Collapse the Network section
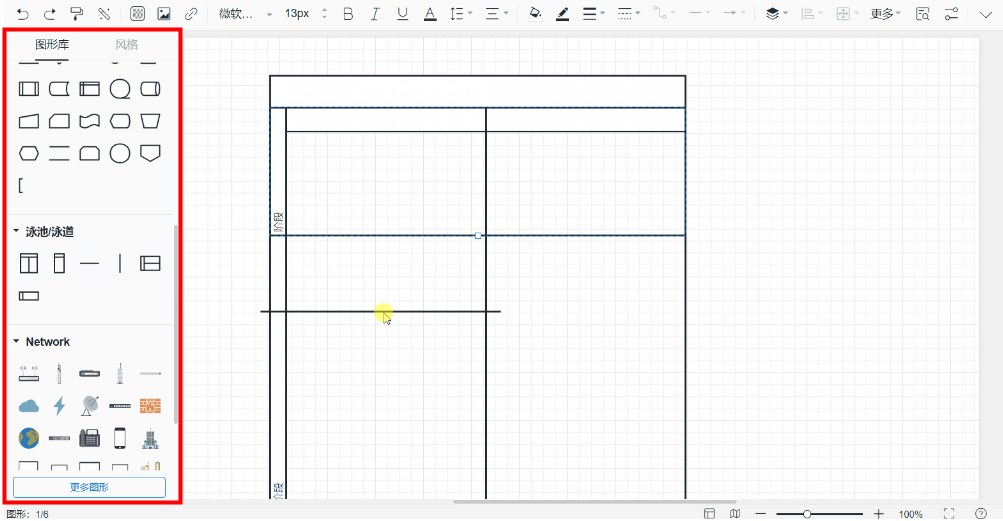The width and height of the screenshot is (1003, 521). (x=16, y=341)
